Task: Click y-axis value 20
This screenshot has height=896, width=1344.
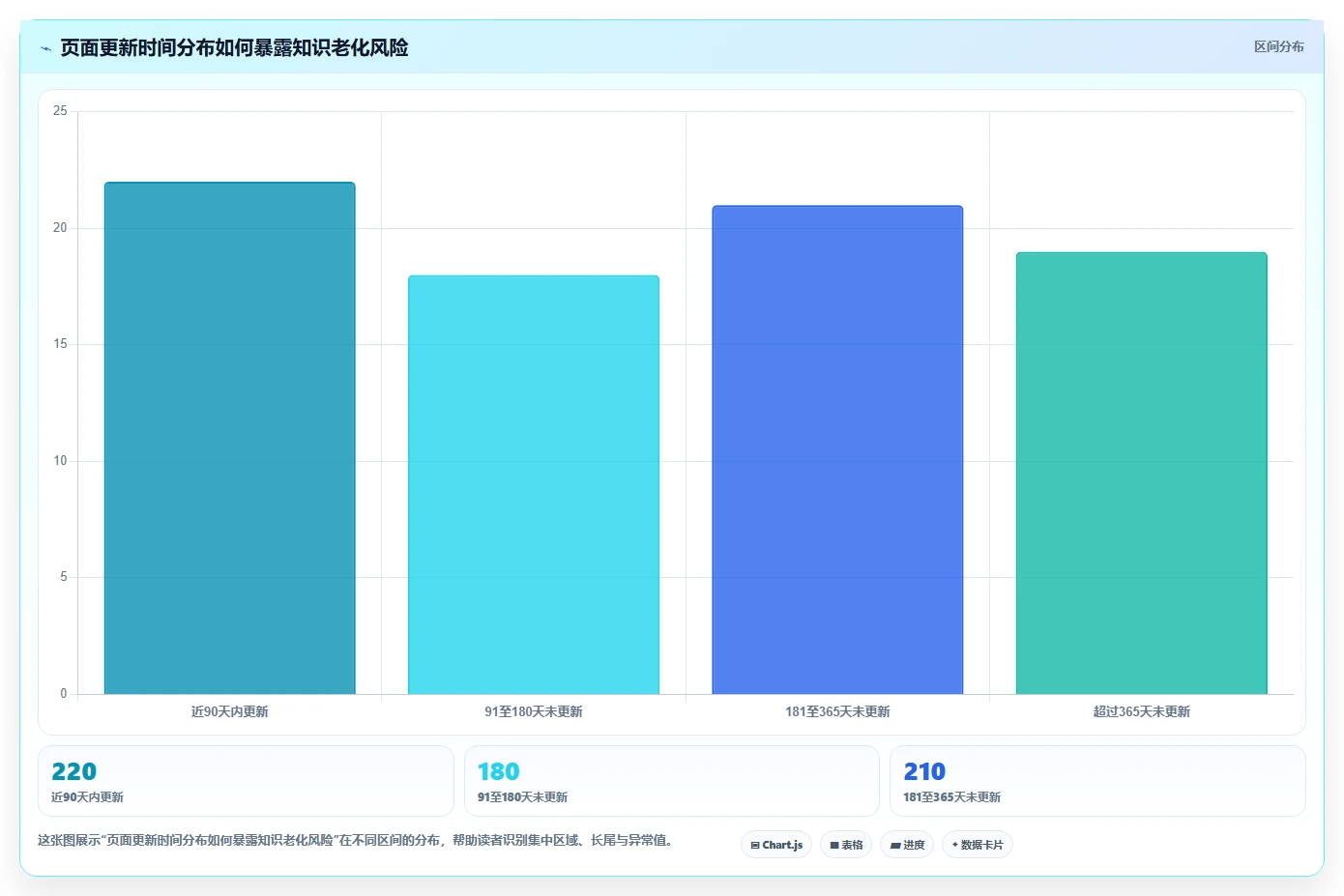Action: (x=60, y=228)
